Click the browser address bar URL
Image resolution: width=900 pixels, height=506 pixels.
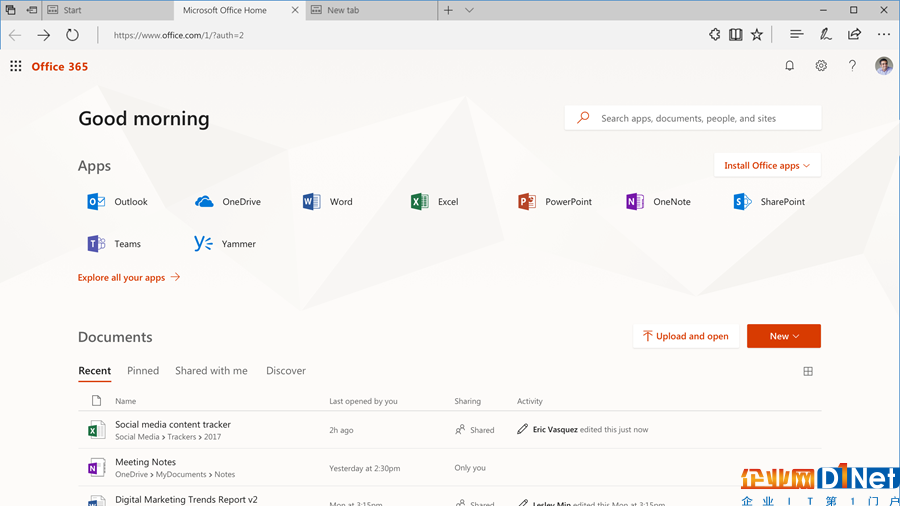[x=179, y=35]
